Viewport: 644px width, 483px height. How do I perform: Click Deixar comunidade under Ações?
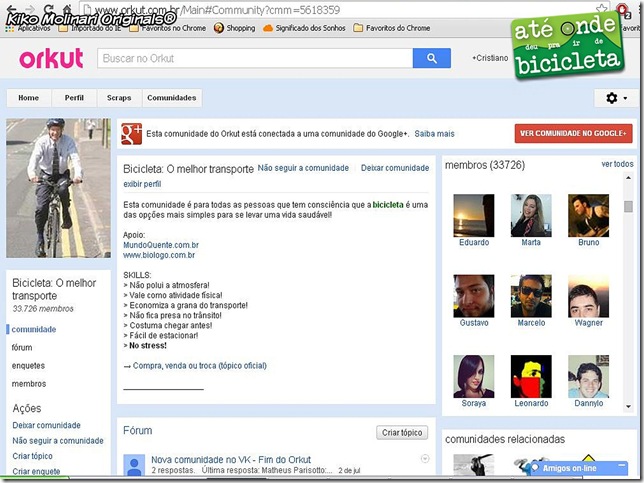coord(46,425)
